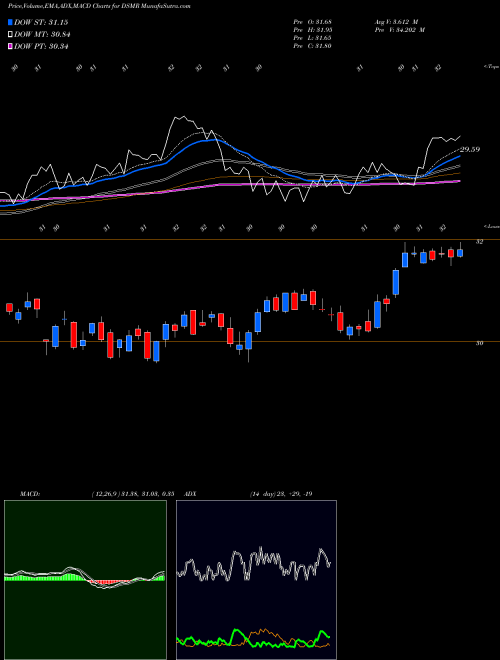Screen dimensions: 500x660
Task: Click the Pre H: 31.95 value
Action: (x=312, y=30)
